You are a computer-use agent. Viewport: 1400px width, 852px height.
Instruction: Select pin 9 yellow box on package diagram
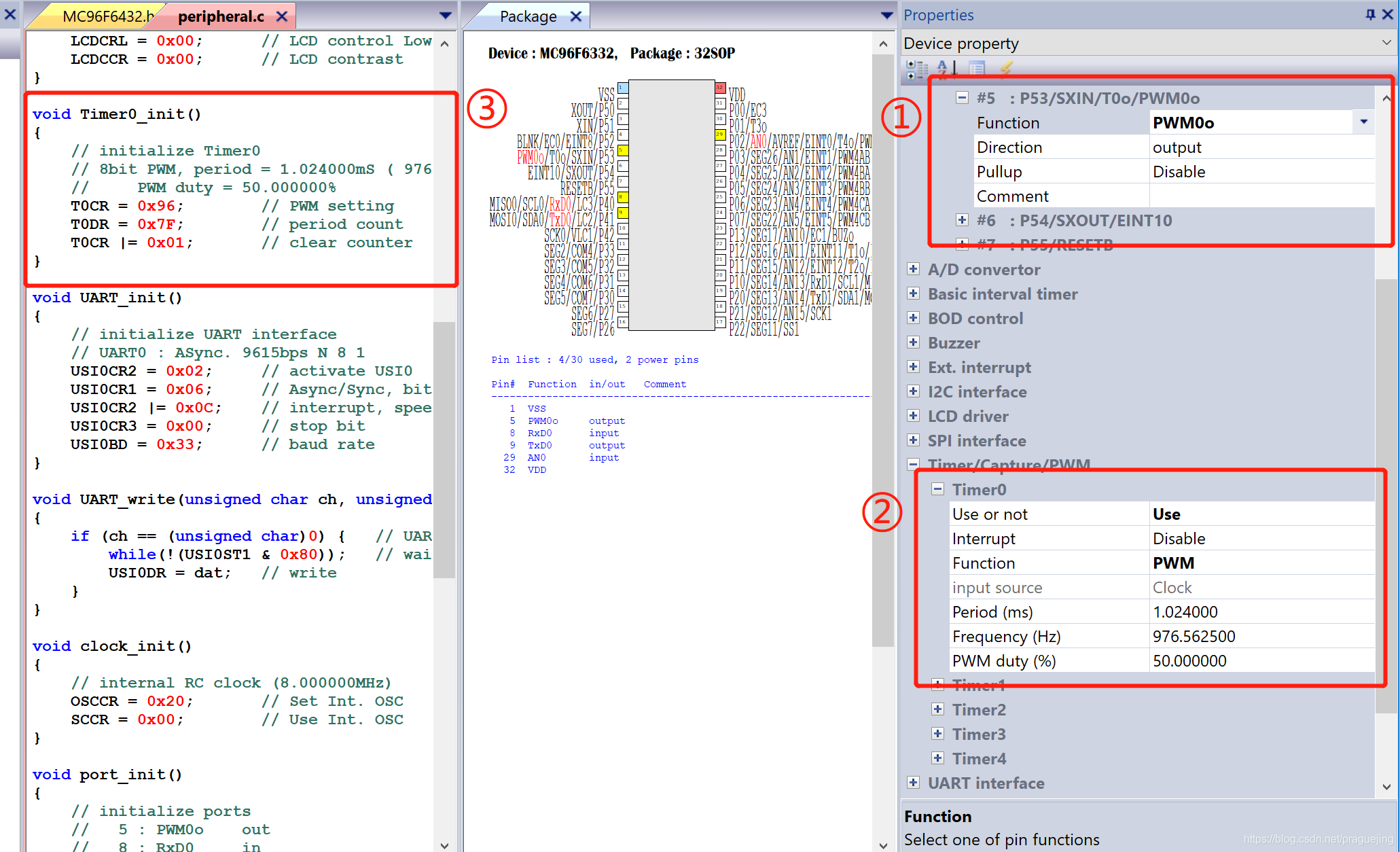622,213
